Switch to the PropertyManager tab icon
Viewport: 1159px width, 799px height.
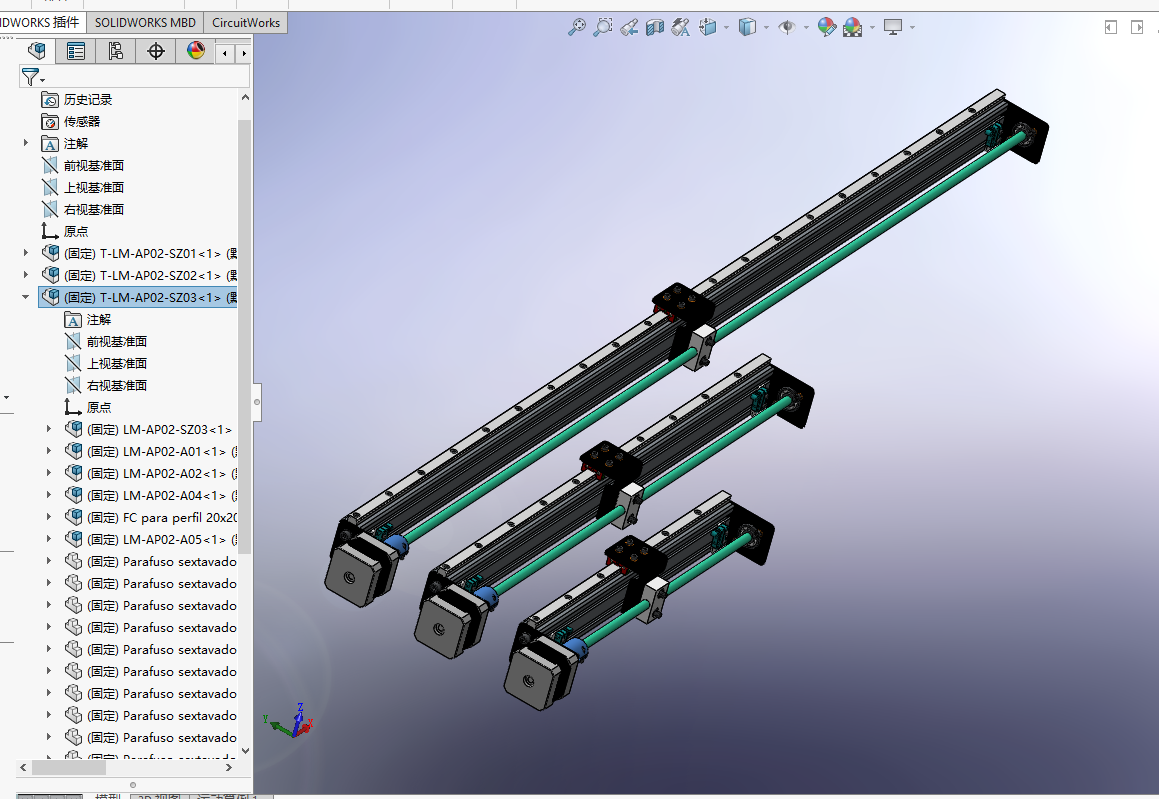(x=75, y=51)
